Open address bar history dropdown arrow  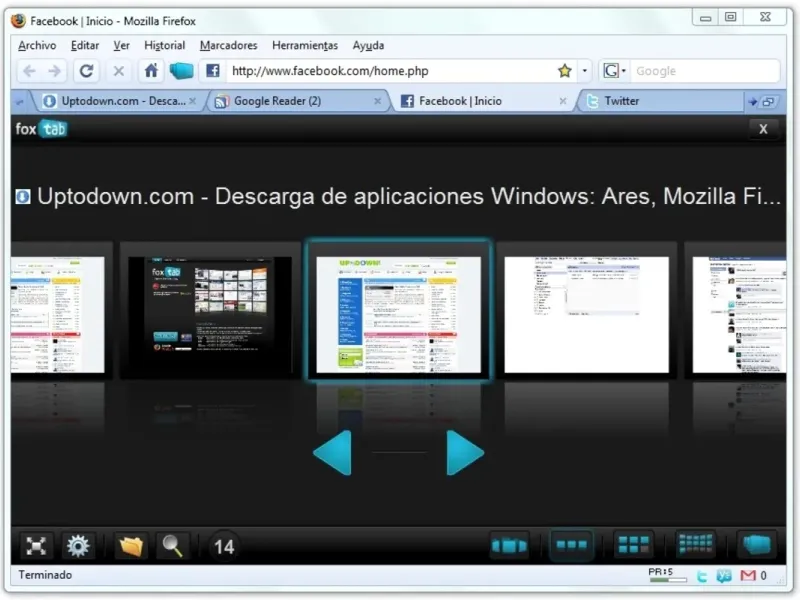point(585,70)
